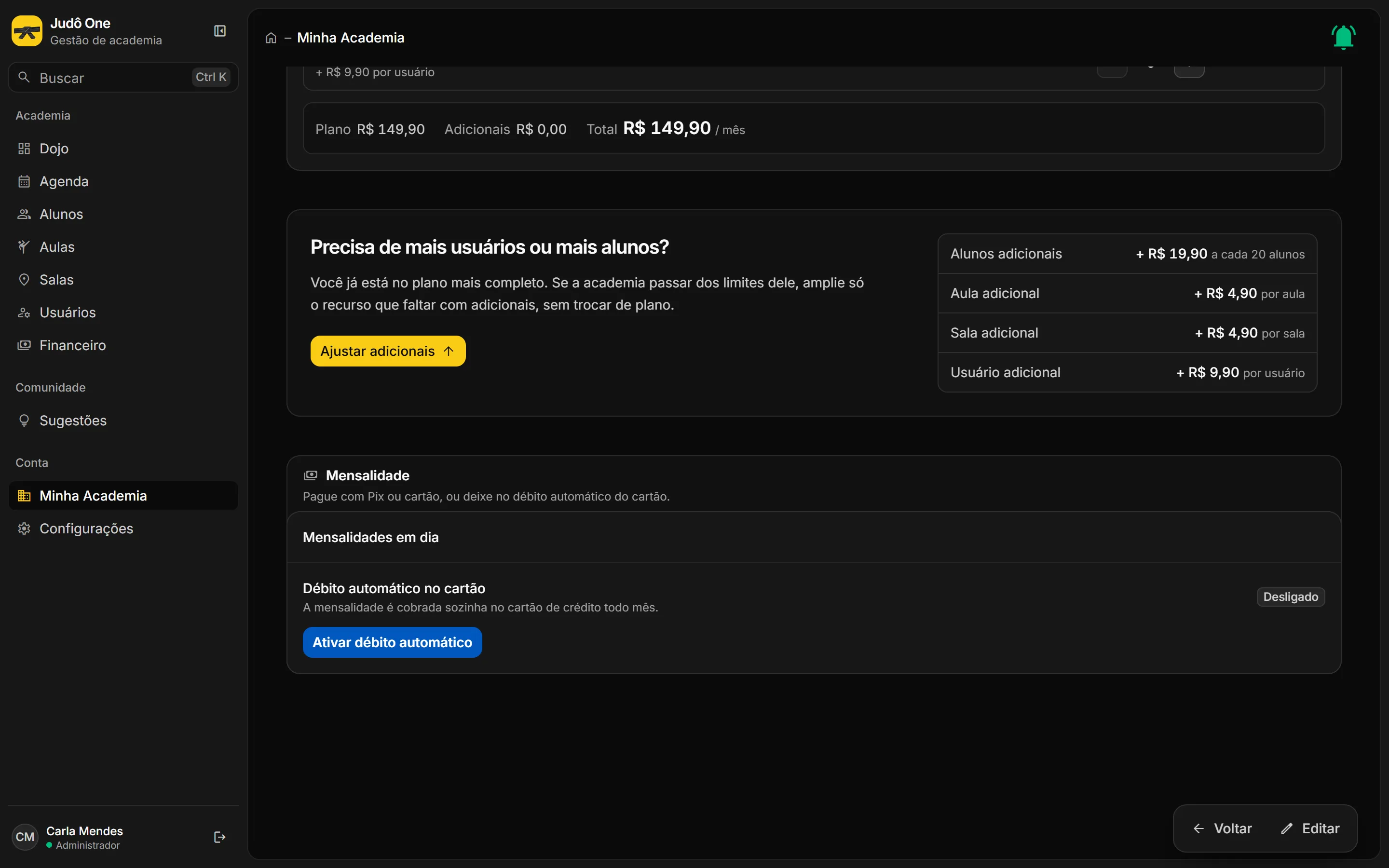
Task: Click the Mensalidades em dia text
Action: 371,537
